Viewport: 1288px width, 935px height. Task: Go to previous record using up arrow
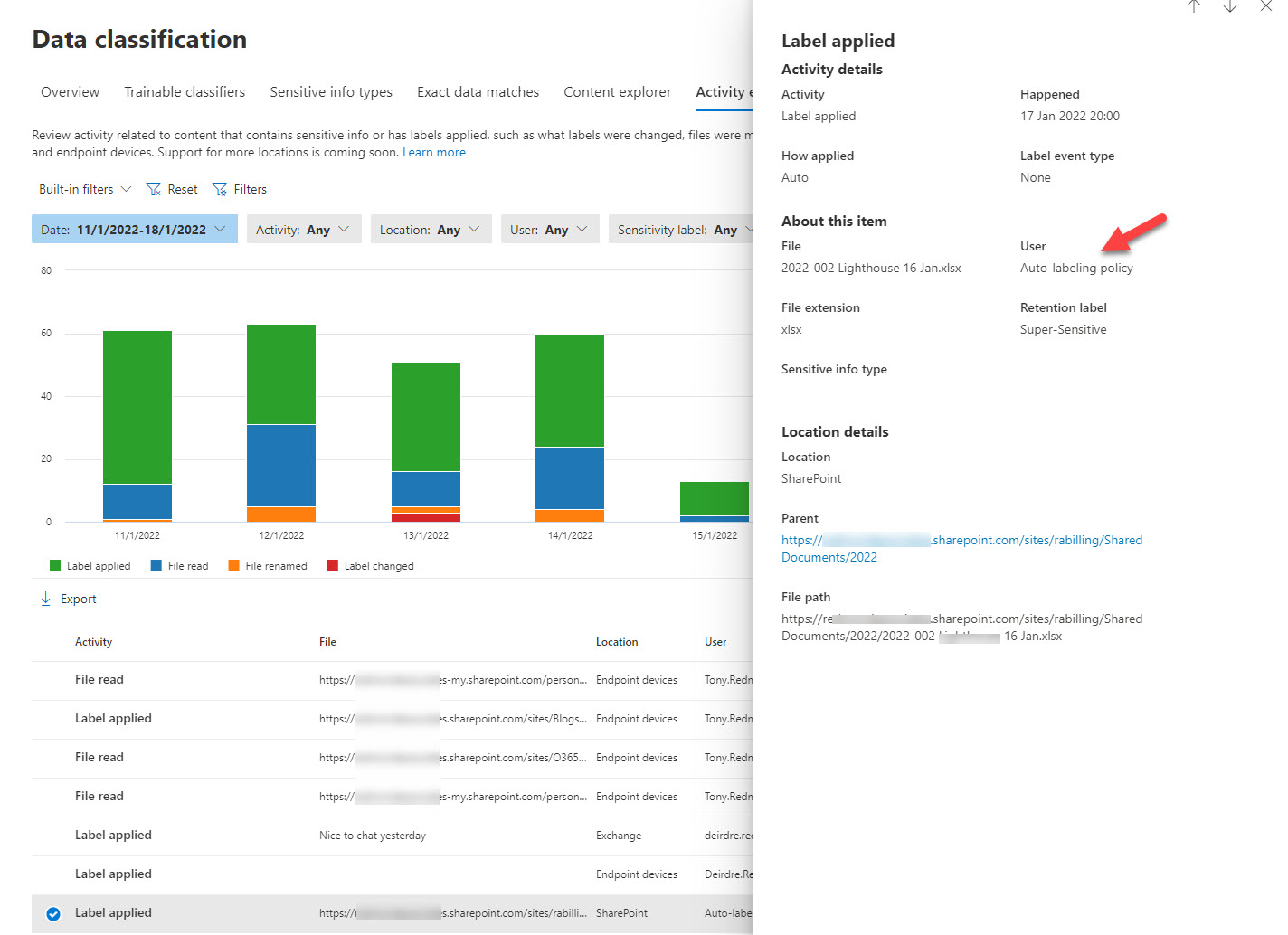tap(1193, 7)
